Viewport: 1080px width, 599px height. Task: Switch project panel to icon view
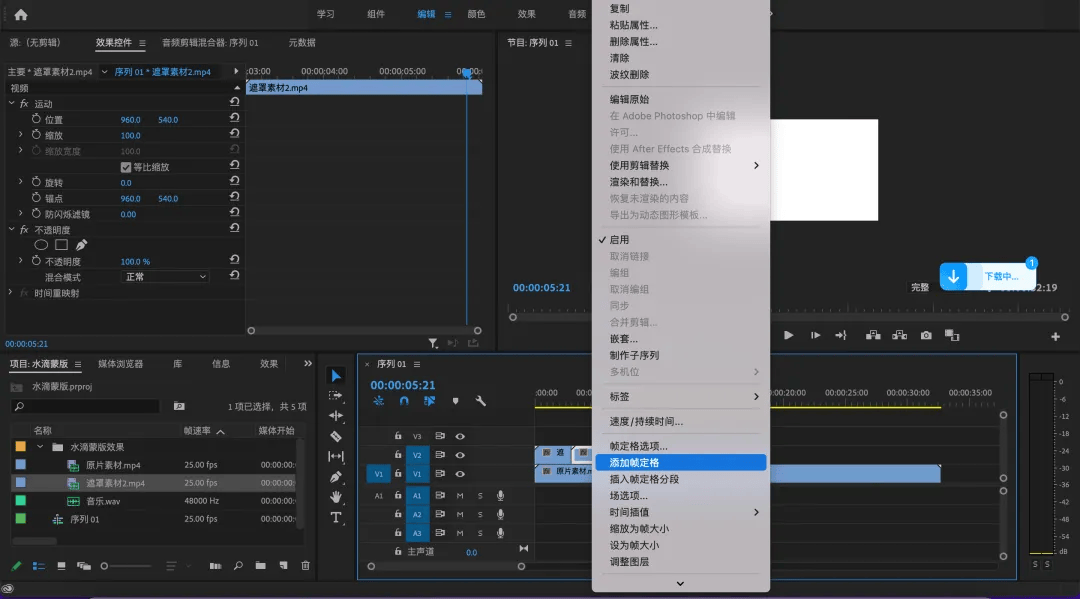click(x=61, y=566)
